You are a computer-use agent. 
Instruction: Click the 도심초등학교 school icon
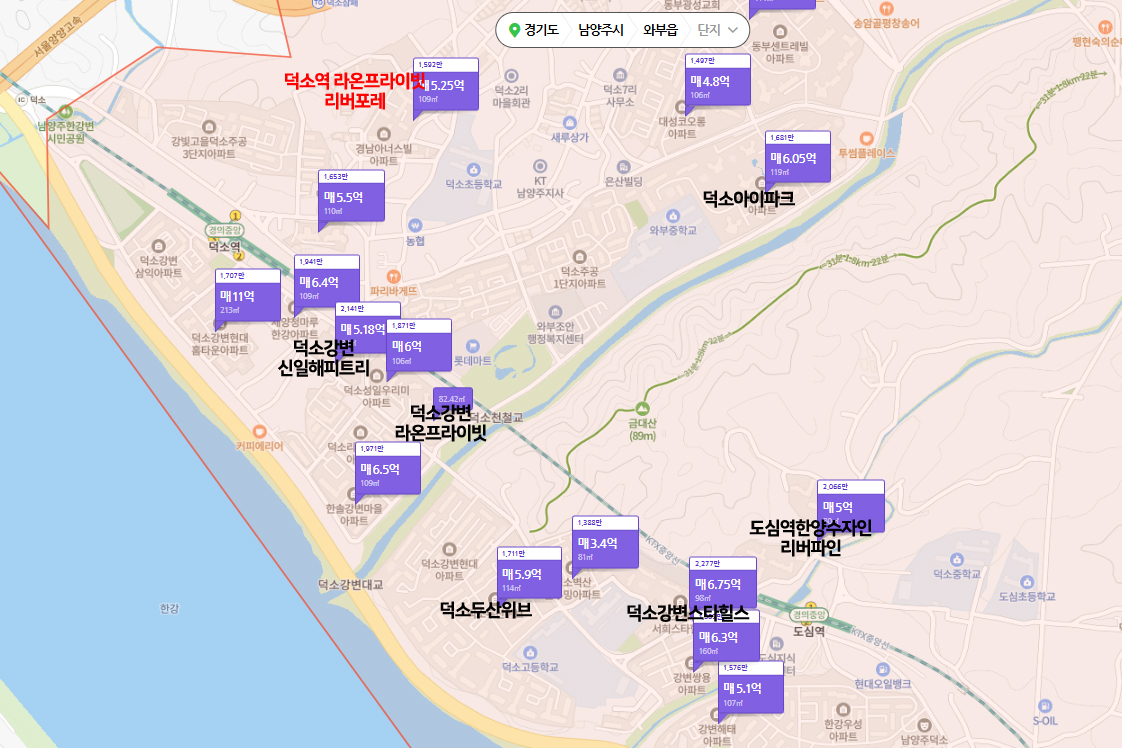pos(1027,582)
